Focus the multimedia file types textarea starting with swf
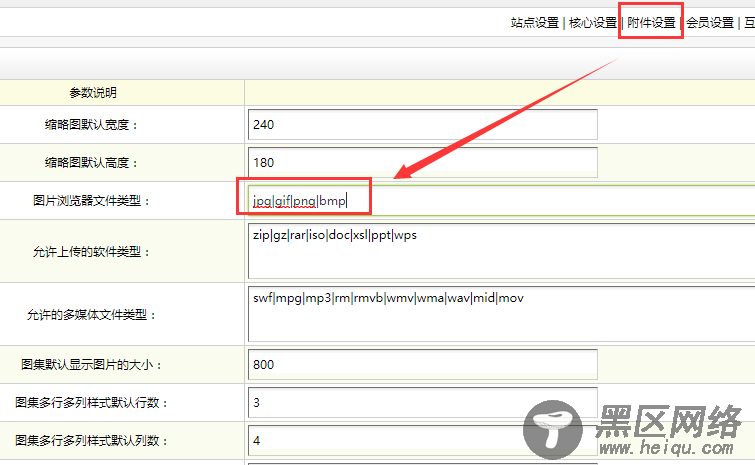 [500, 314]
